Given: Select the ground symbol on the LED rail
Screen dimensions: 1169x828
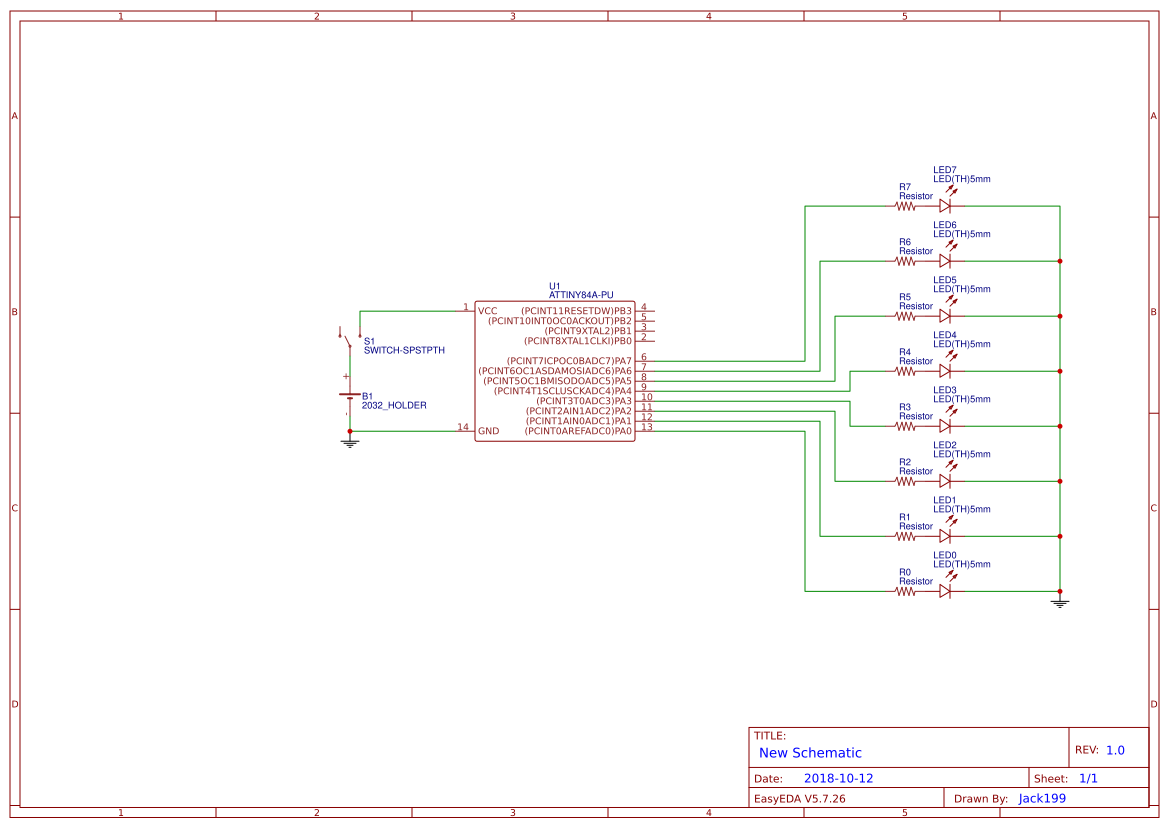Looking at the screenshot, I should pyautogui.click(x=1059, y=603).
